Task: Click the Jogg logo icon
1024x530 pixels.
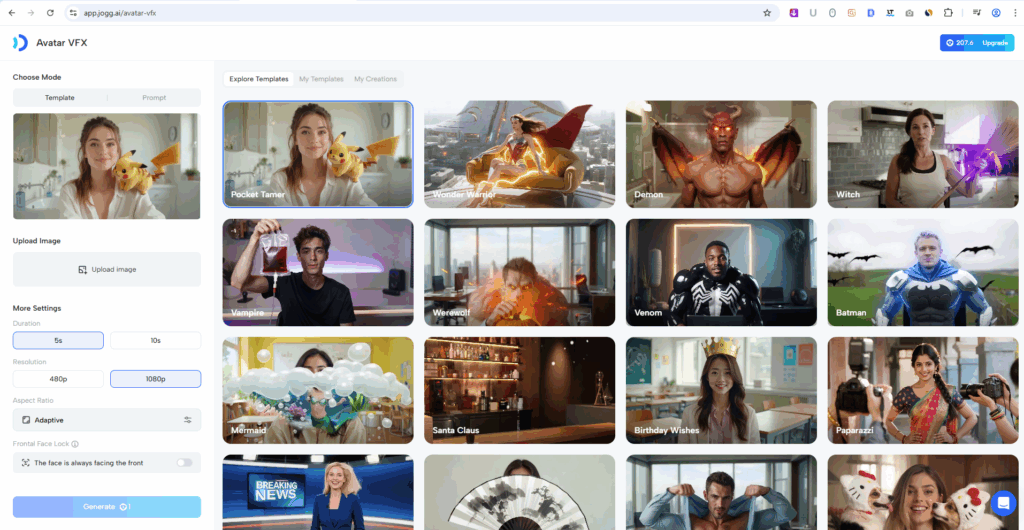Action: click(x=20, y=42)
